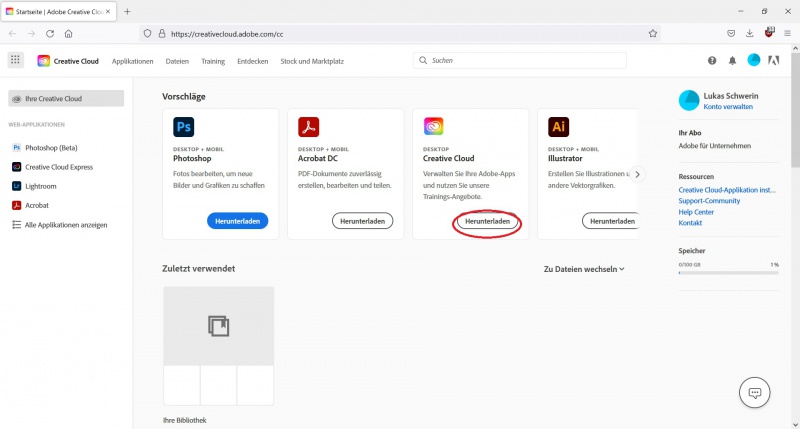Viewport: 800px width, 429px height.
Task: Click the extension icon in Firefox toolbar
Action: pyautogui.click(x=769, y=33)
